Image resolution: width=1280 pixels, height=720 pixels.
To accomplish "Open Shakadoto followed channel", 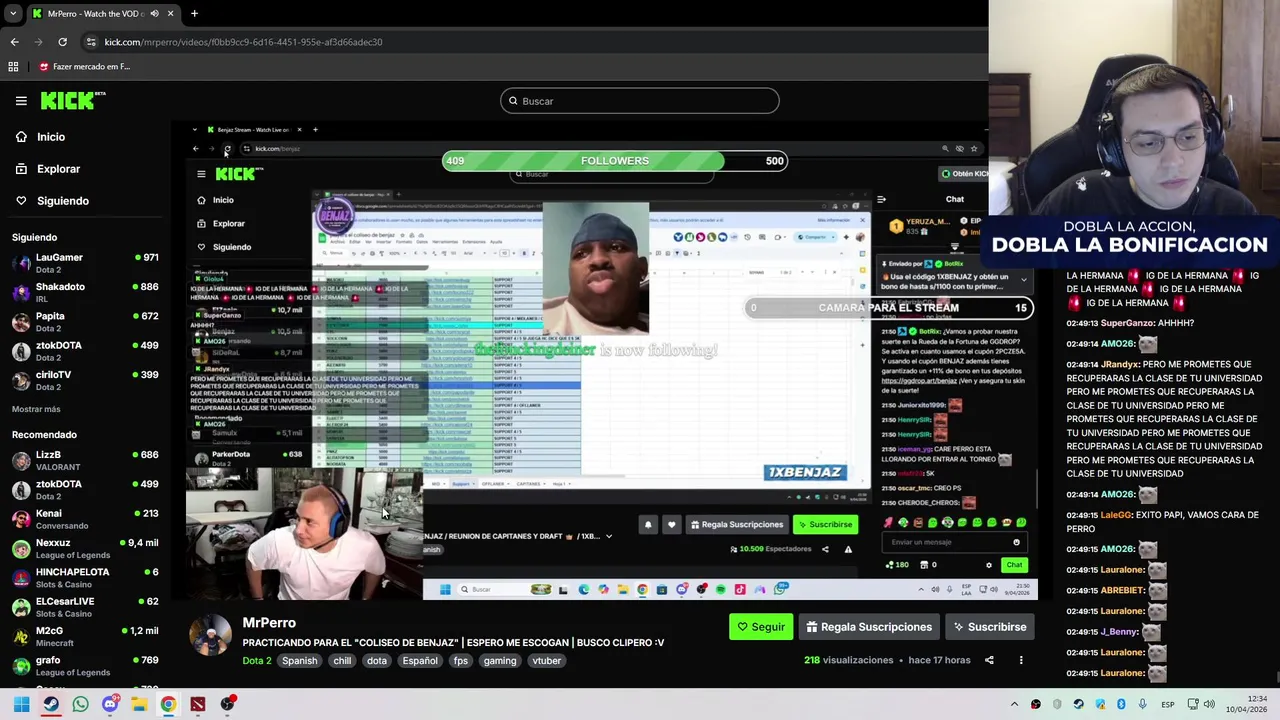I will [x=85, y=292].
